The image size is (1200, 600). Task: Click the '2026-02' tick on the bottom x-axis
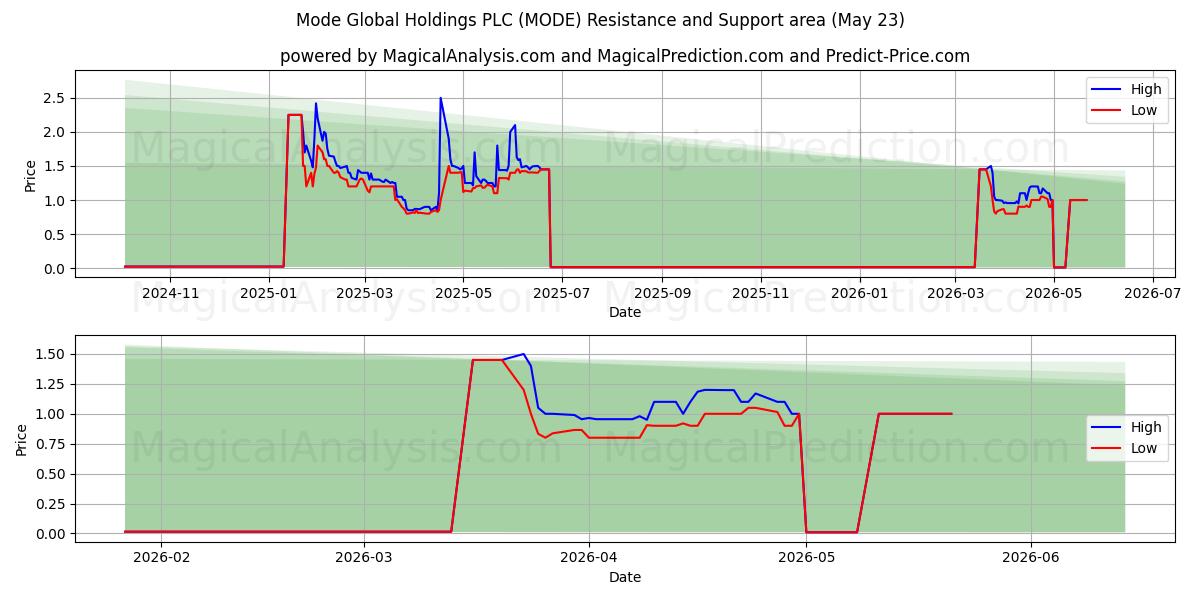[x=161, y=558]
